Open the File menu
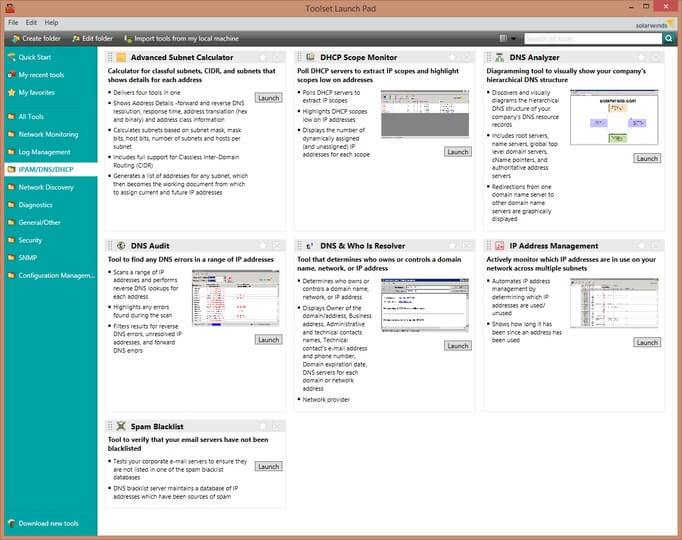 coord(13,23)
